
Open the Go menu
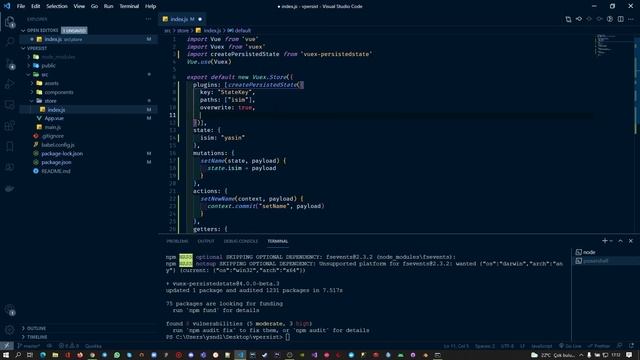94,6
